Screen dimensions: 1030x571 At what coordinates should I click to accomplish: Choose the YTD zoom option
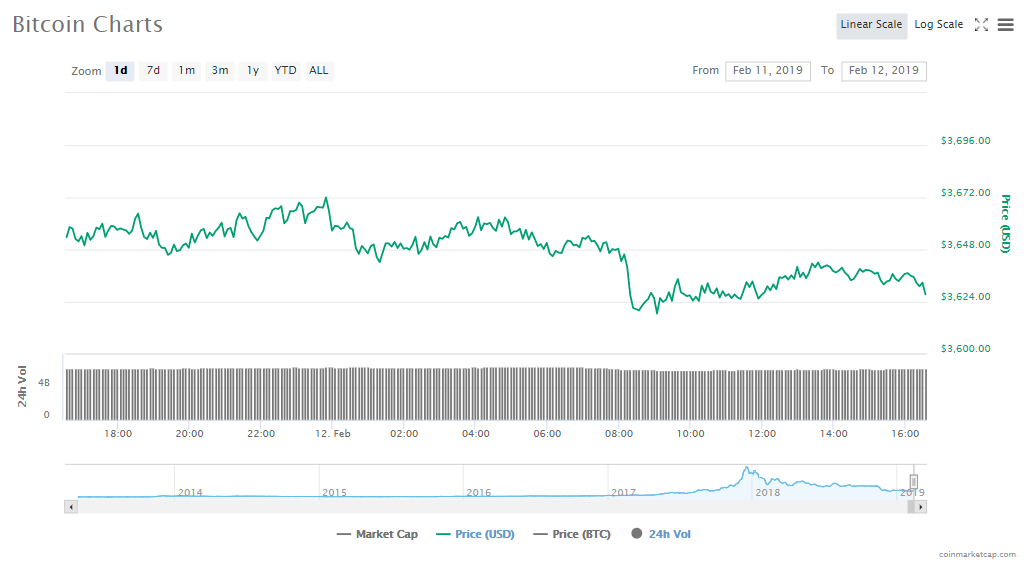[x=285, y=71]
